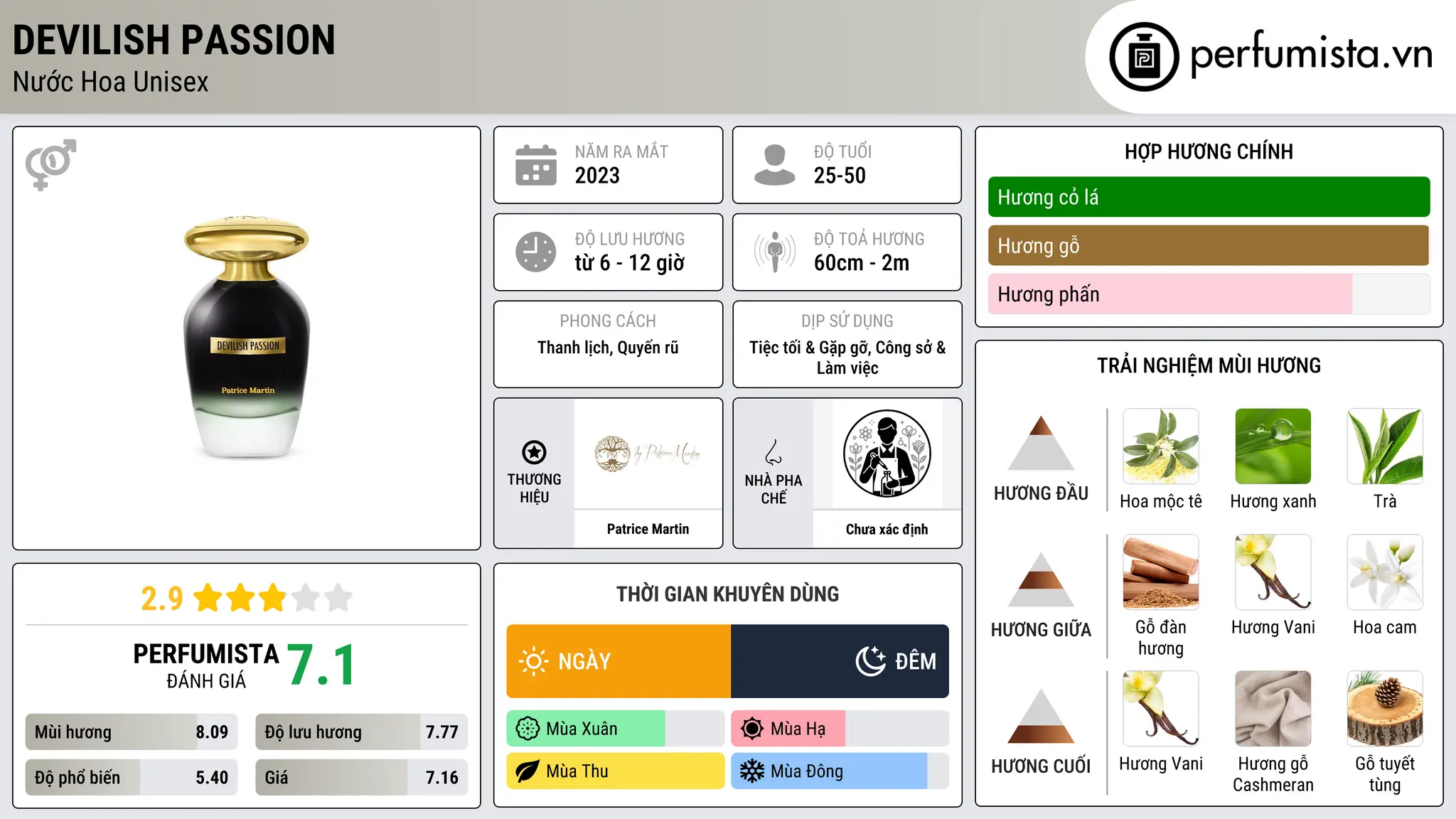Select the Hoa mộc tê note image
This screenshot has height=819, width=1456.
tap(1160, 446)
